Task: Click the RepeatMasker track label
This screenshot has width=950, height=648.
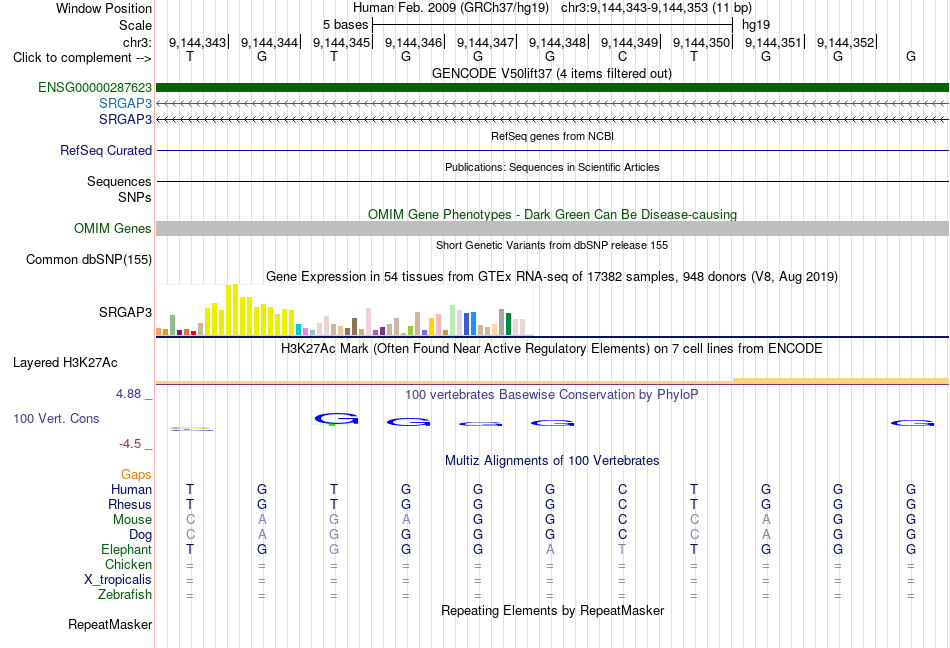Action: (x=110, y=624)
